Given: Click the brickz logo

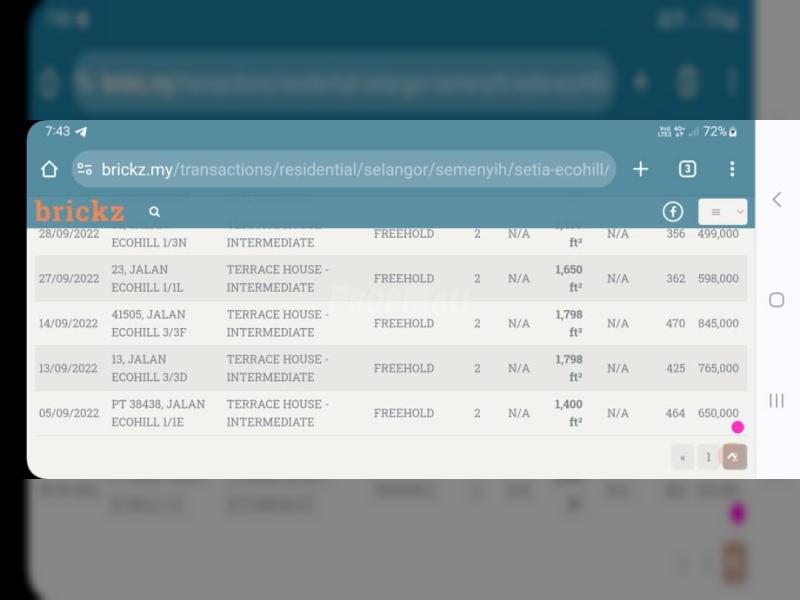Looking at the screenshot, I should 80,211.
